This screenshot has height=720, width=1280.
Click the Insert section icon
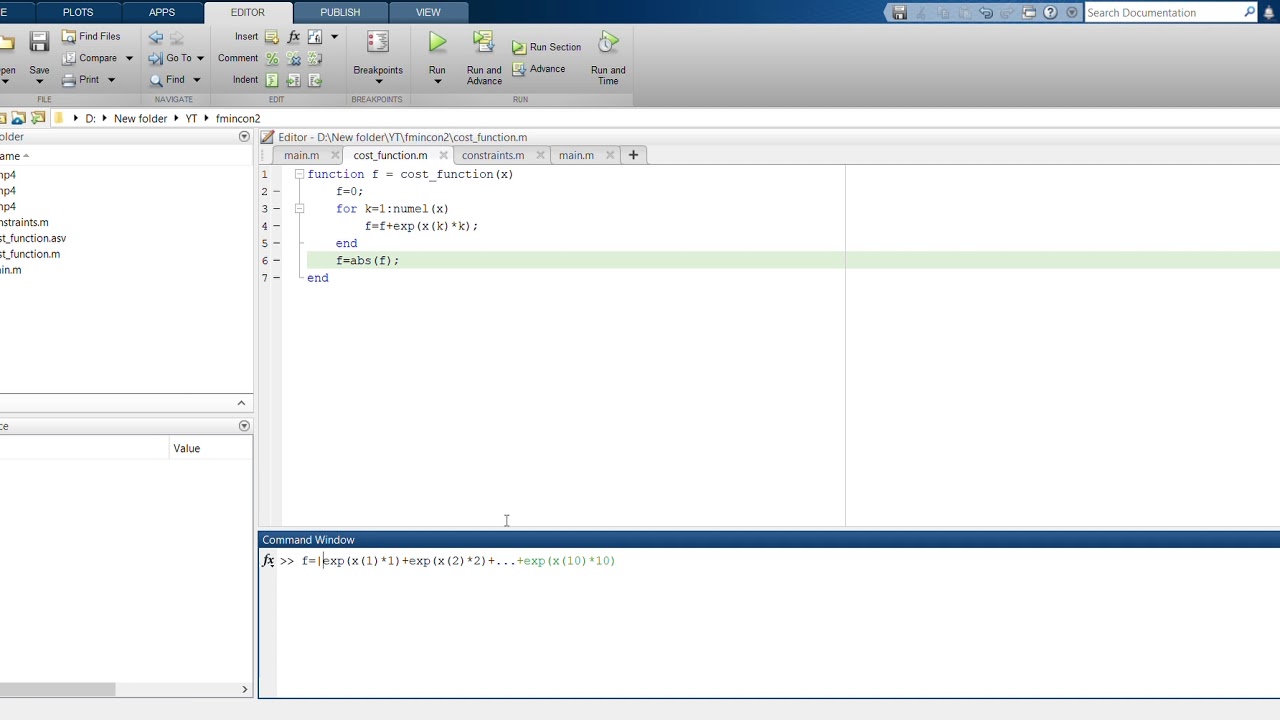point(272,37)
